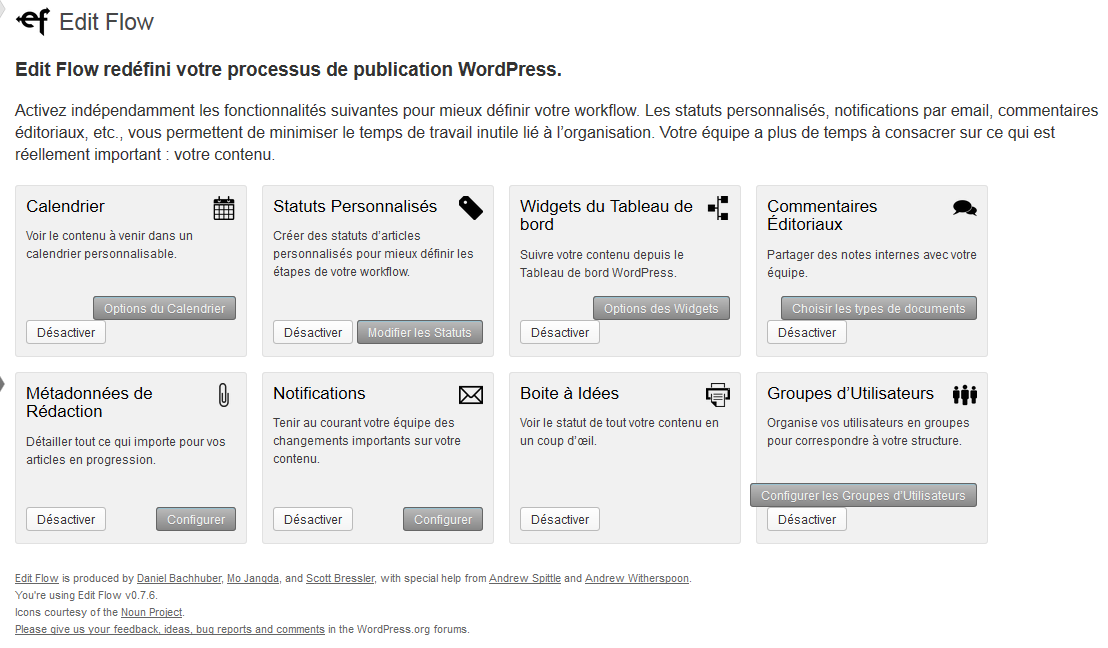Click the Notifications card title
The image size is (1108, 648).
tap(319, 394)
